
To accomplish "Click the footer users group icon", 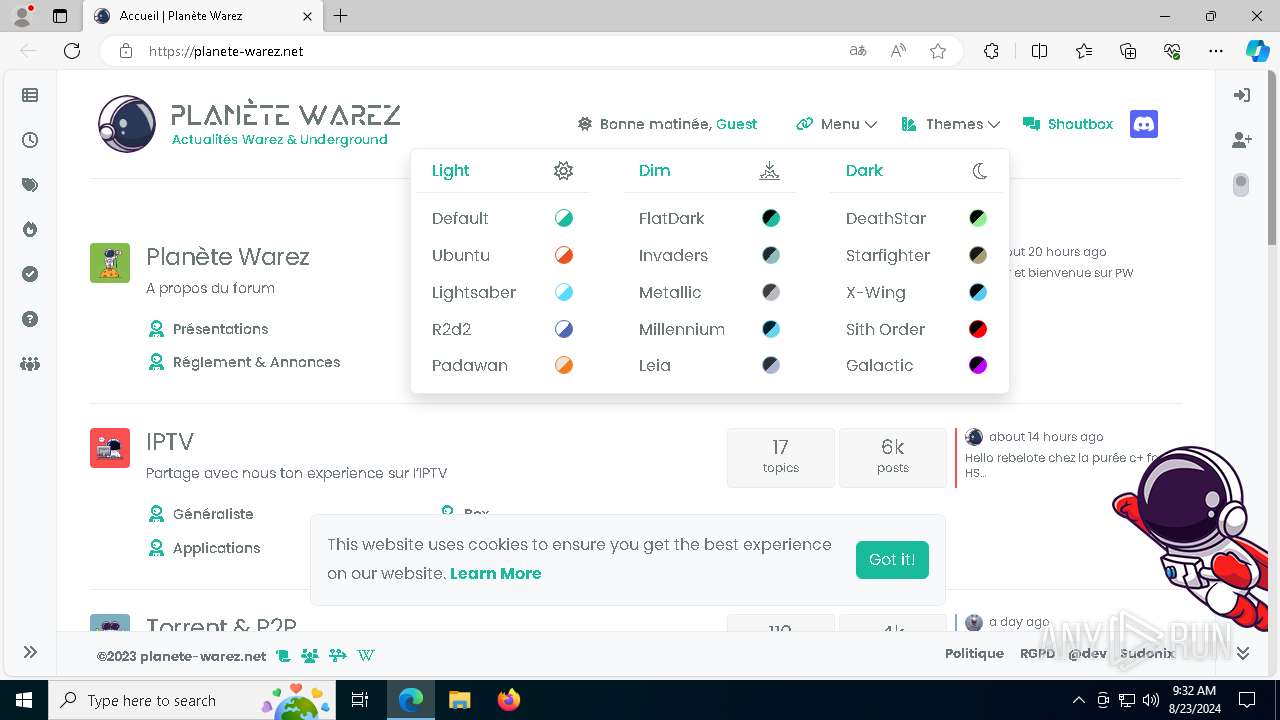I will coord(310,655).
